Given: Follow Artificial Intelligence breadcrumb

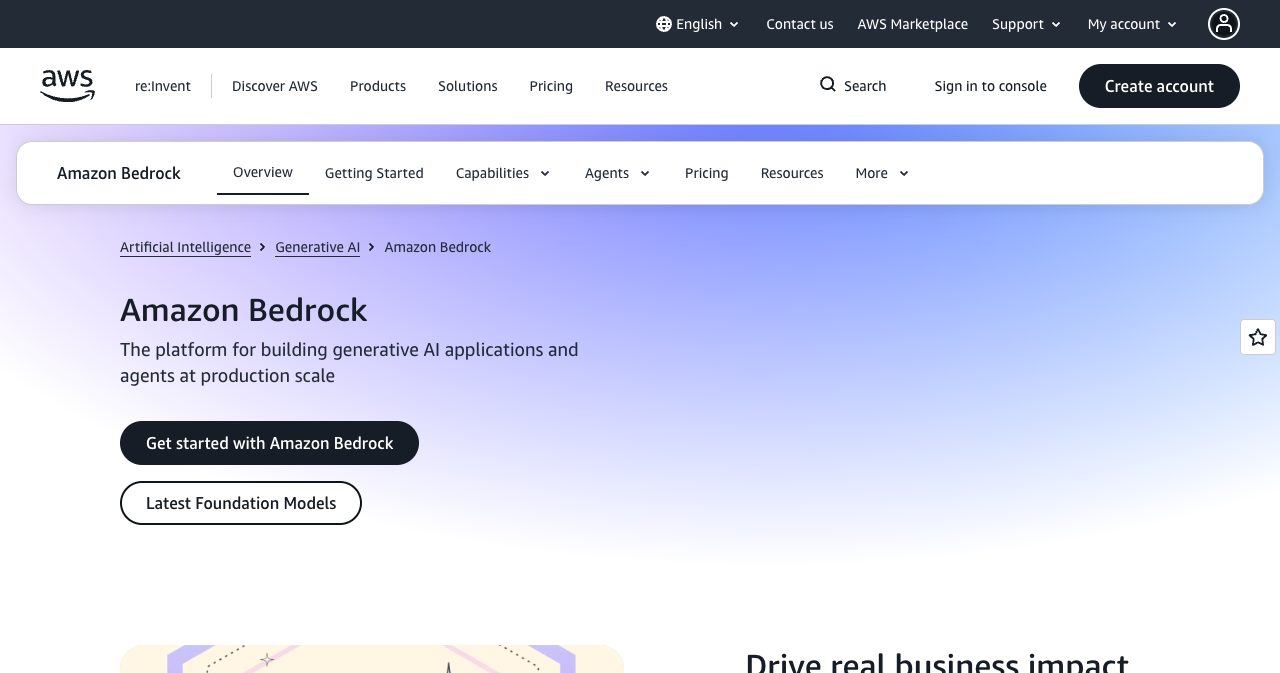Looking at the screenshot, I should click(185, 247).
